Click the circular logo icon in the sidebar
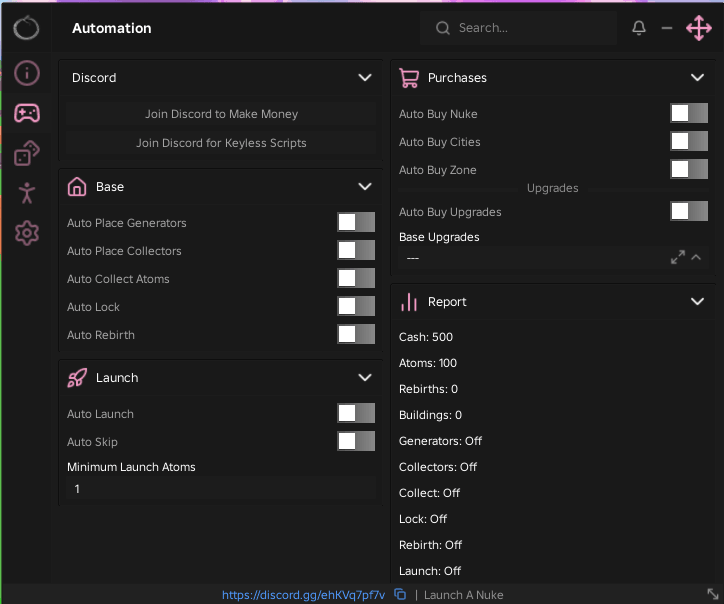Image resolution: width=724 pixels, height=604 pixels. 26,28
